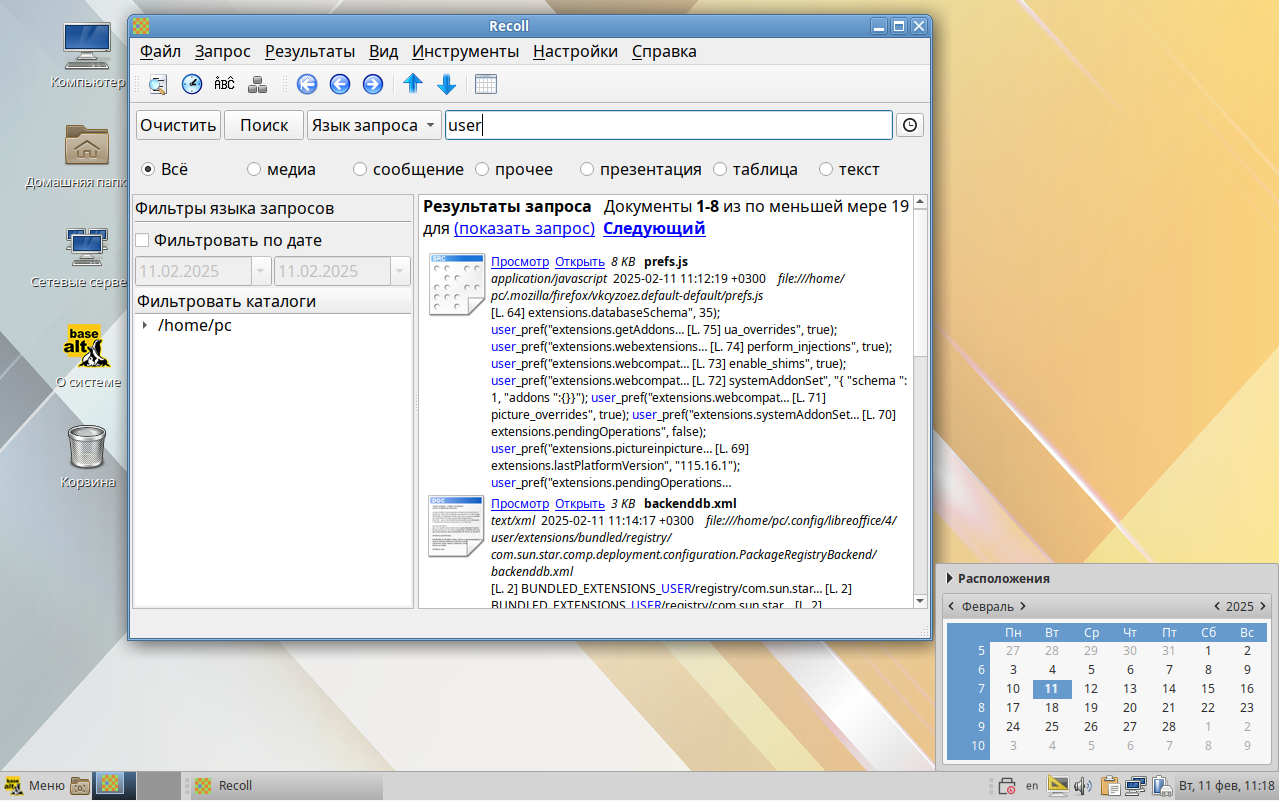Open the first date filter dropdown arrow
Image resolution: width=1279 pixels, height=801 pixels.
point(261,271)
